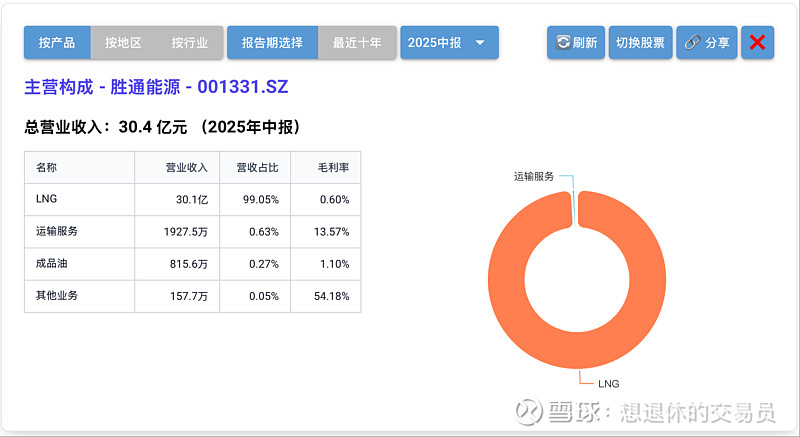This screenshot has width=800, height=437.
Task: Select the 成品油 row name cell
Action: (80, 264)
